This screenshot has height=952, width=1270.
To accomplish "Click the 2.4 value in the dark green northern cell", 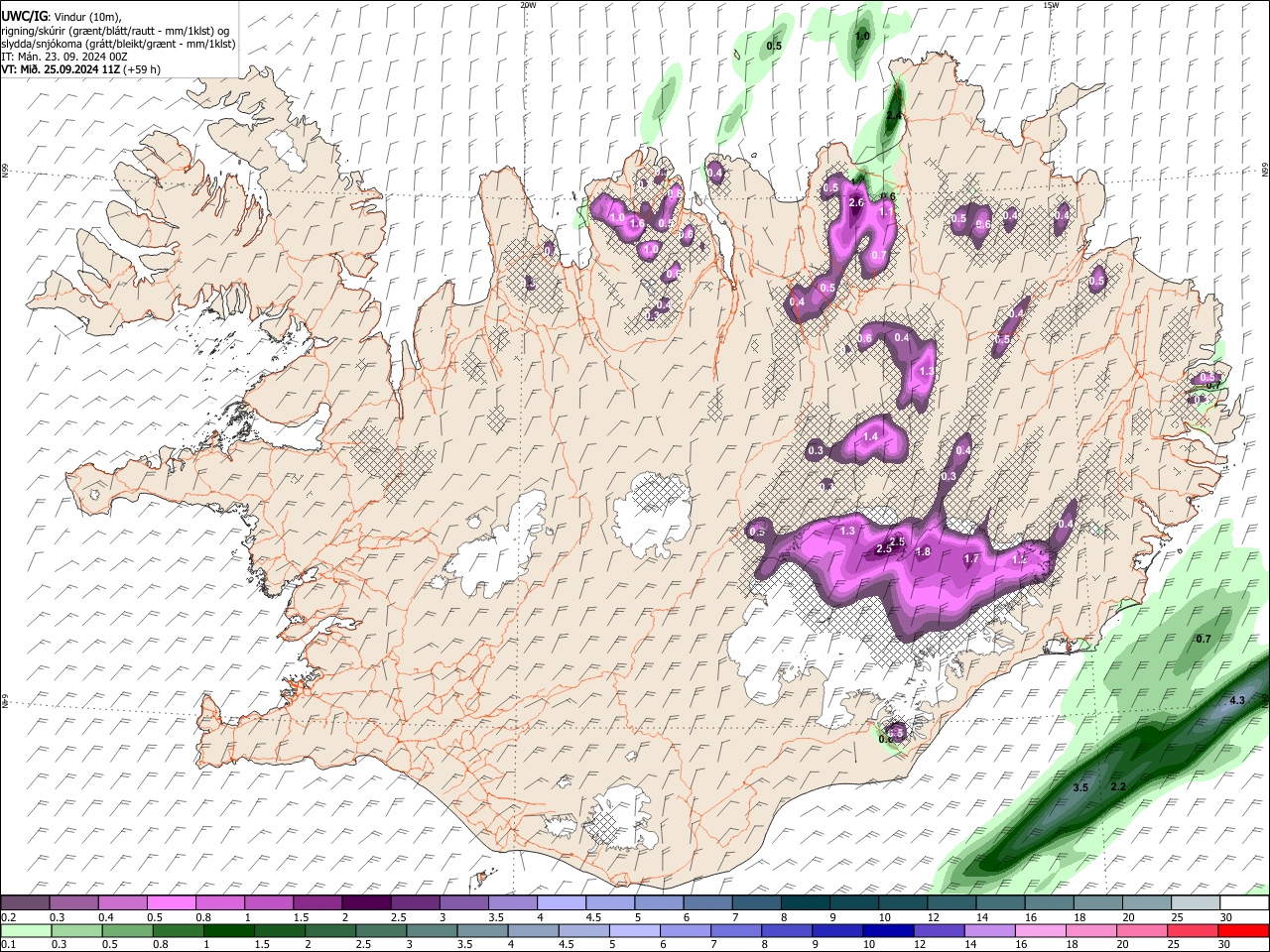I will point(894,116).
